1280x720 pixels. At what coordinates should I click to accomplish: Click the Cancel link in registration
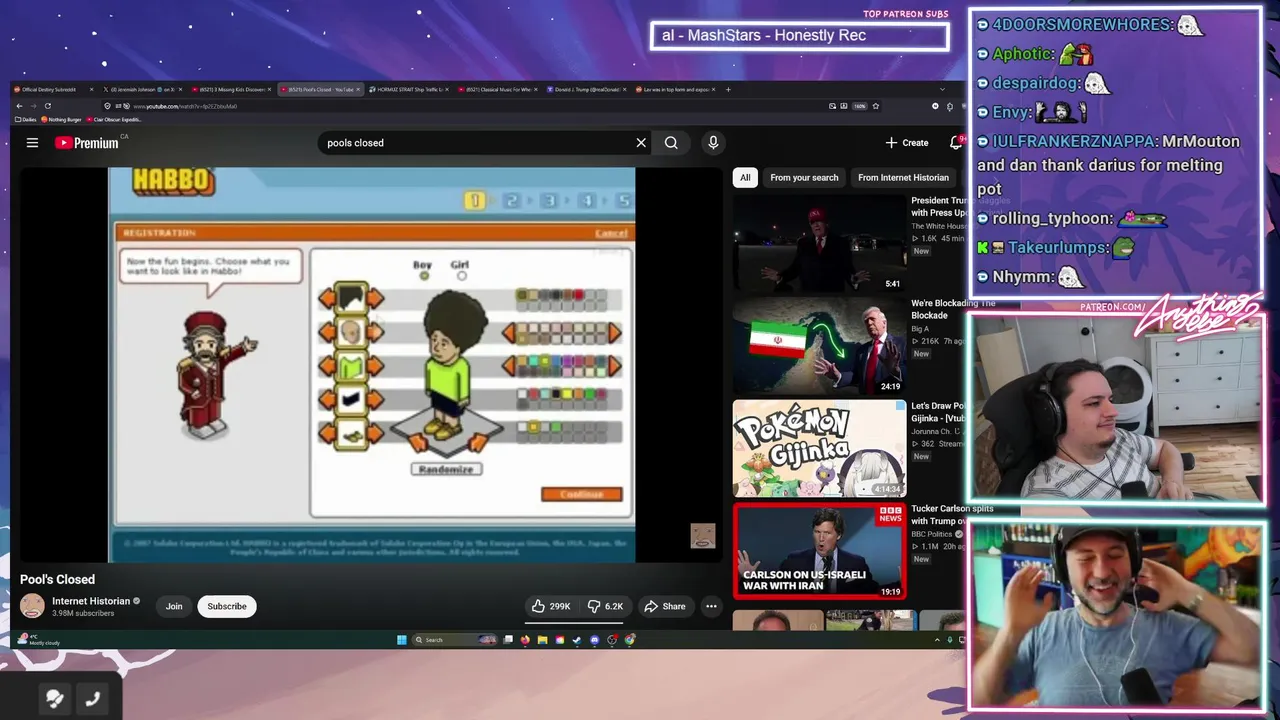[611, 233]
